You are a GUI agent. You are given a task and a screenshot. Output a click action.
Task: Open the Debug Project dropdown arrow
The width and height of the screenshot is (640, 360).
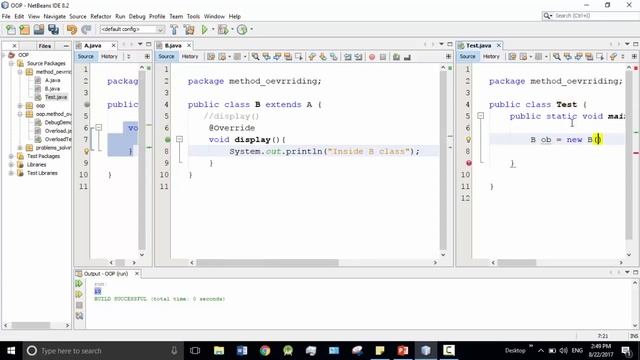tap(232, 29)
